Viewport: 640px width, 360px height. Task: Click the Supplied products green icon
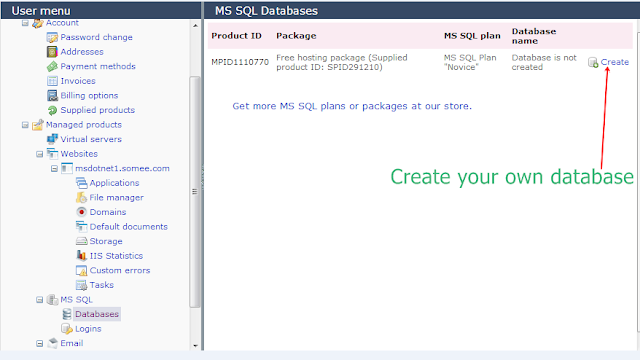[52, 110]
